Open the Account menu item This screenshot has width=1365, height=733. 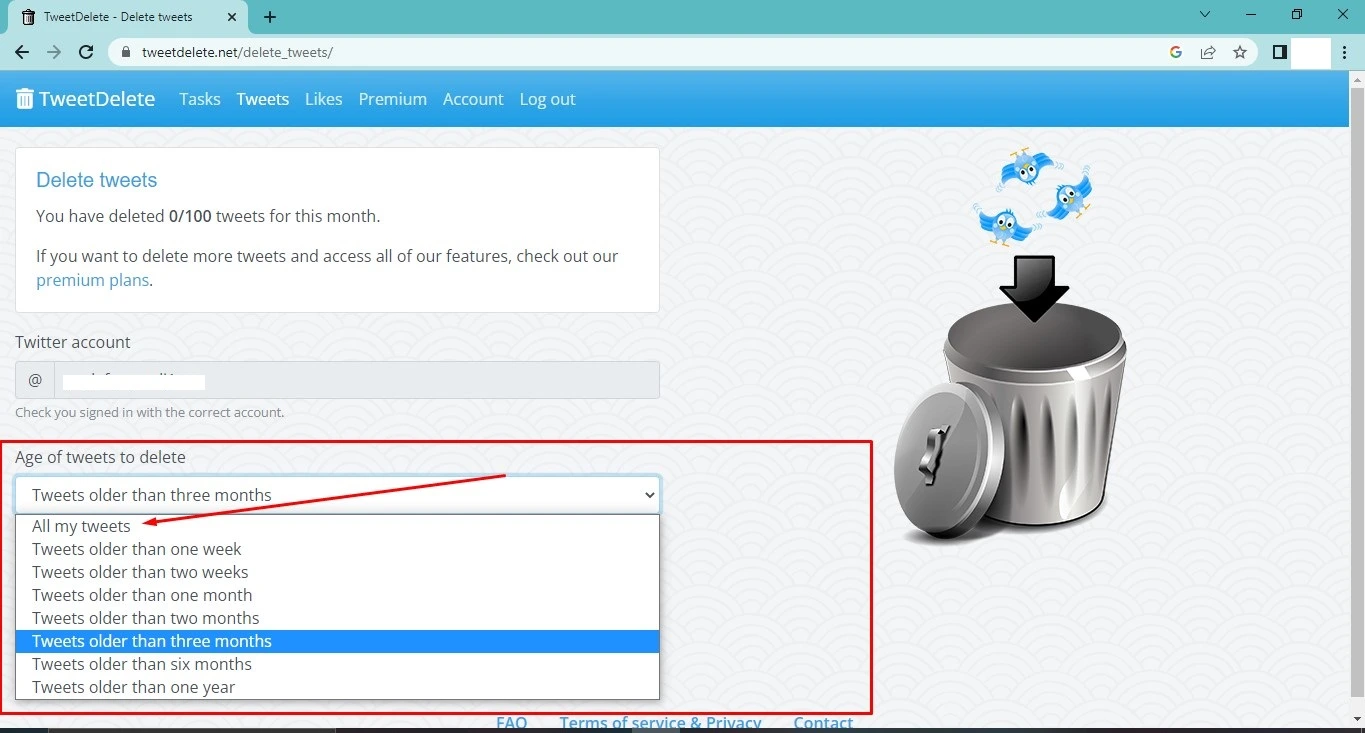coord(473,99)
